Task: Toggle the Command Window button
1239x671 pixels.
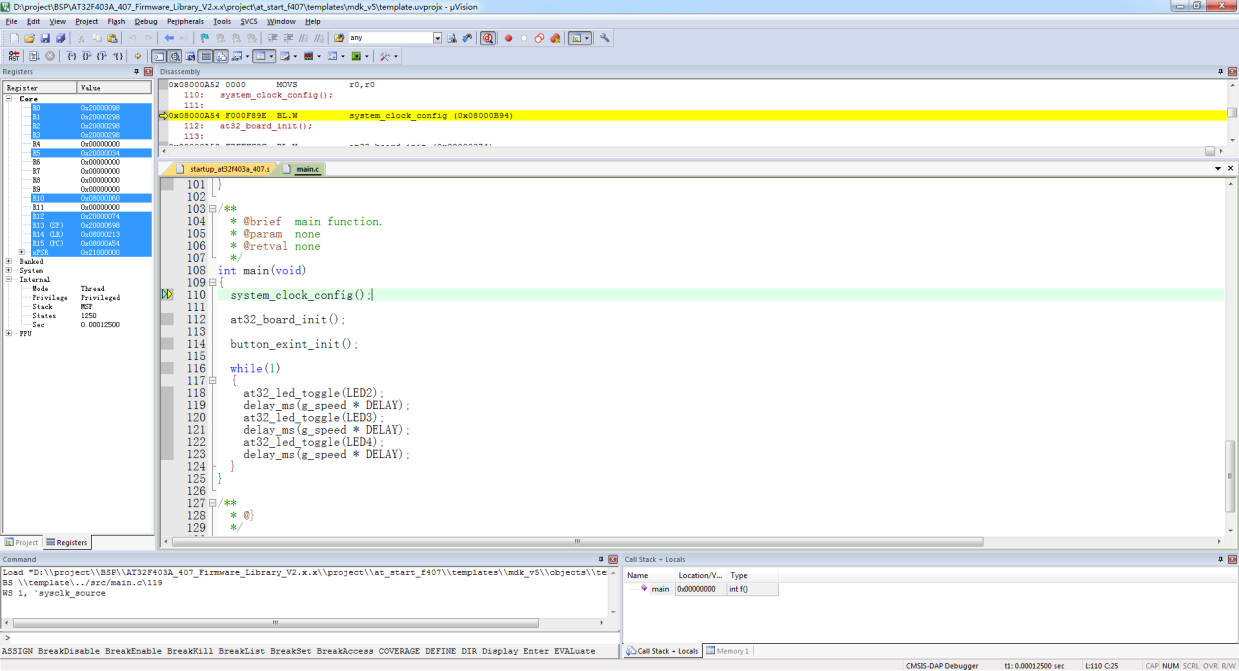Action: (159, 56)
